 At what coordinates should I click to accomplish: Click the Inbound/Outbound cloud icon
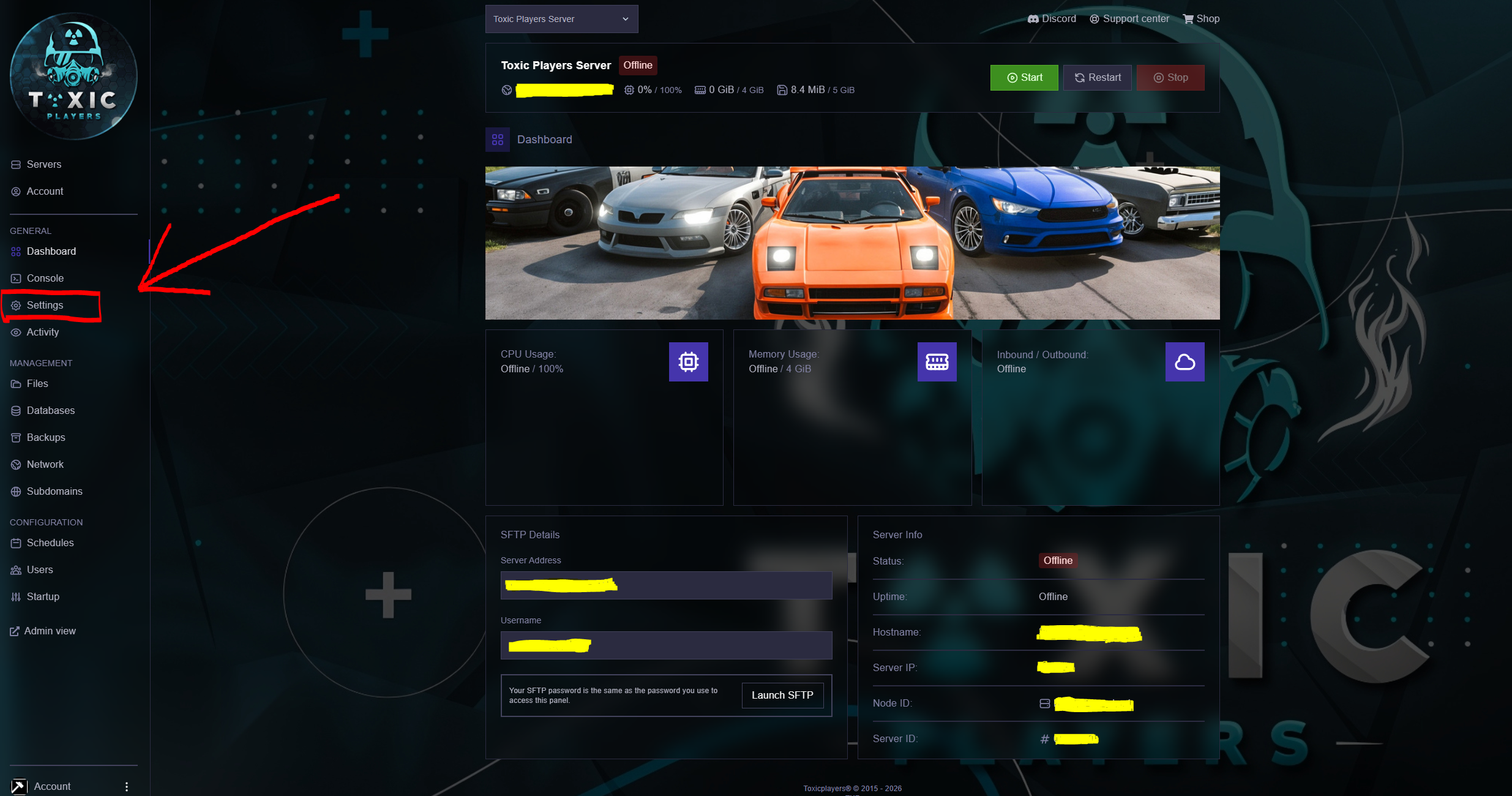(x=1185, y=362)
